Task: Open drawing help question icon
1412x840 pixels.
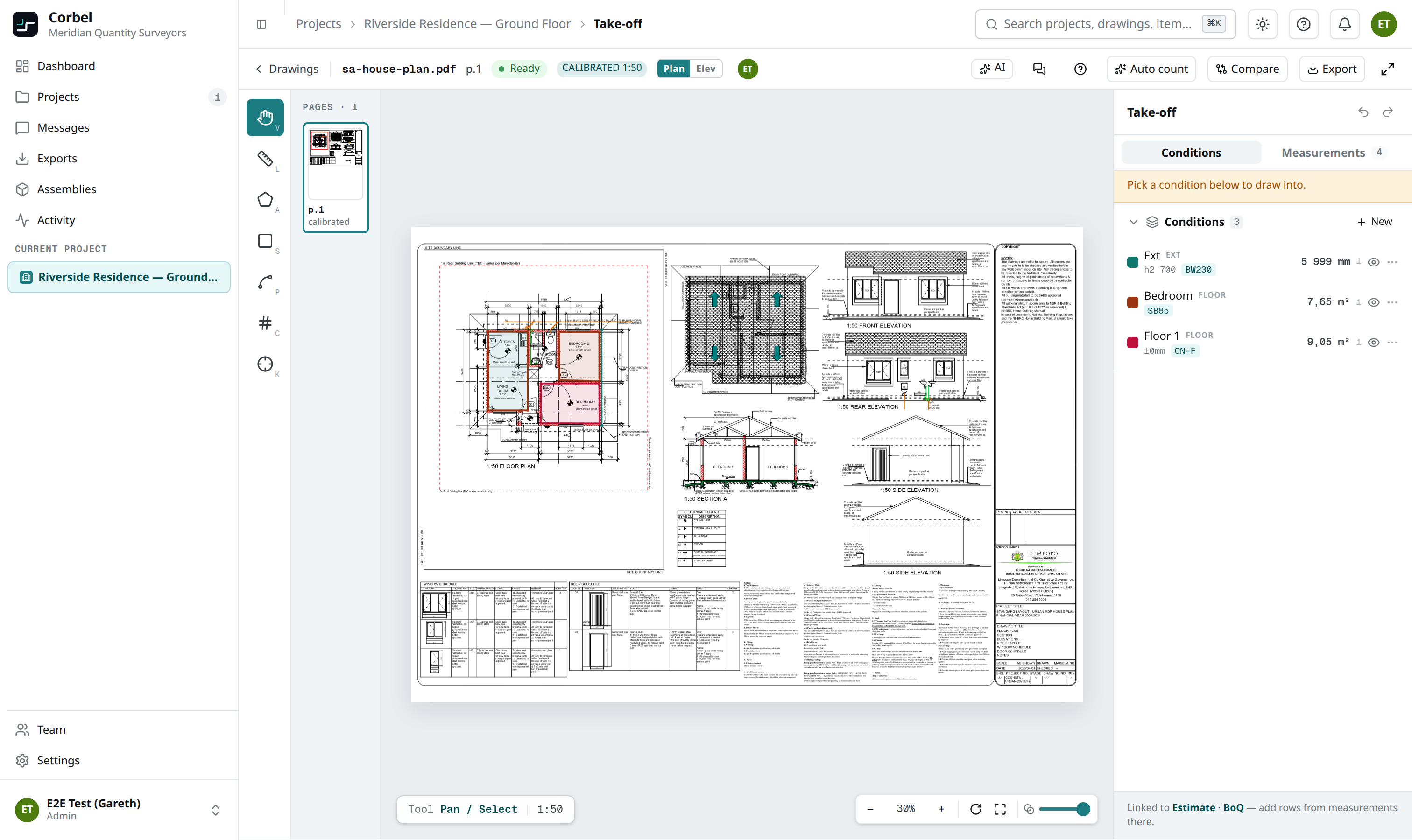Action: click(x=1080, y=69)
